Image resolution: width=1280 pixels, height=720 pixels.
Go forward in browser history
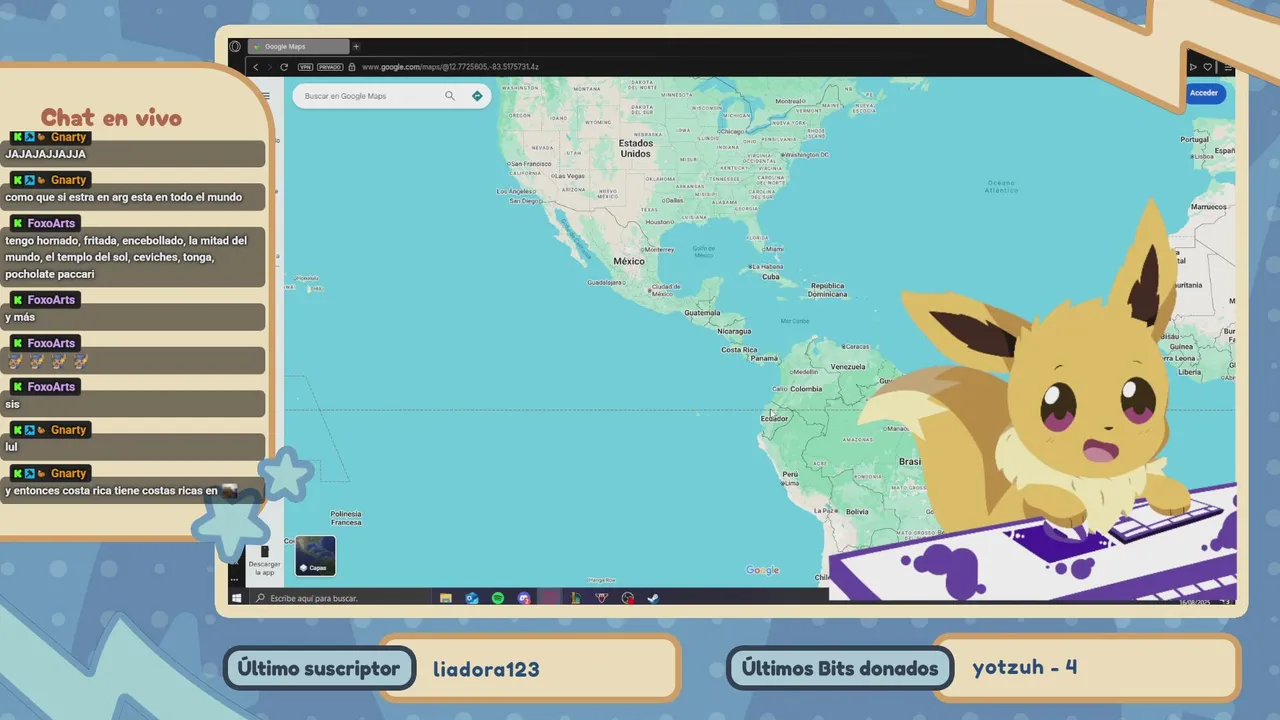(270, 67)
